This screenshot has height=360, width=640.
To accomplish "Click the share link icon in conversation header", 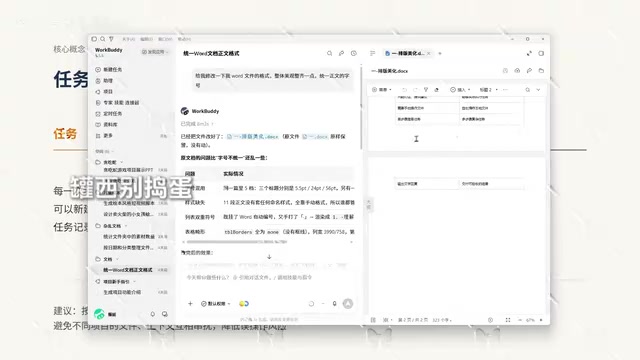I will [x=341, y=53].
